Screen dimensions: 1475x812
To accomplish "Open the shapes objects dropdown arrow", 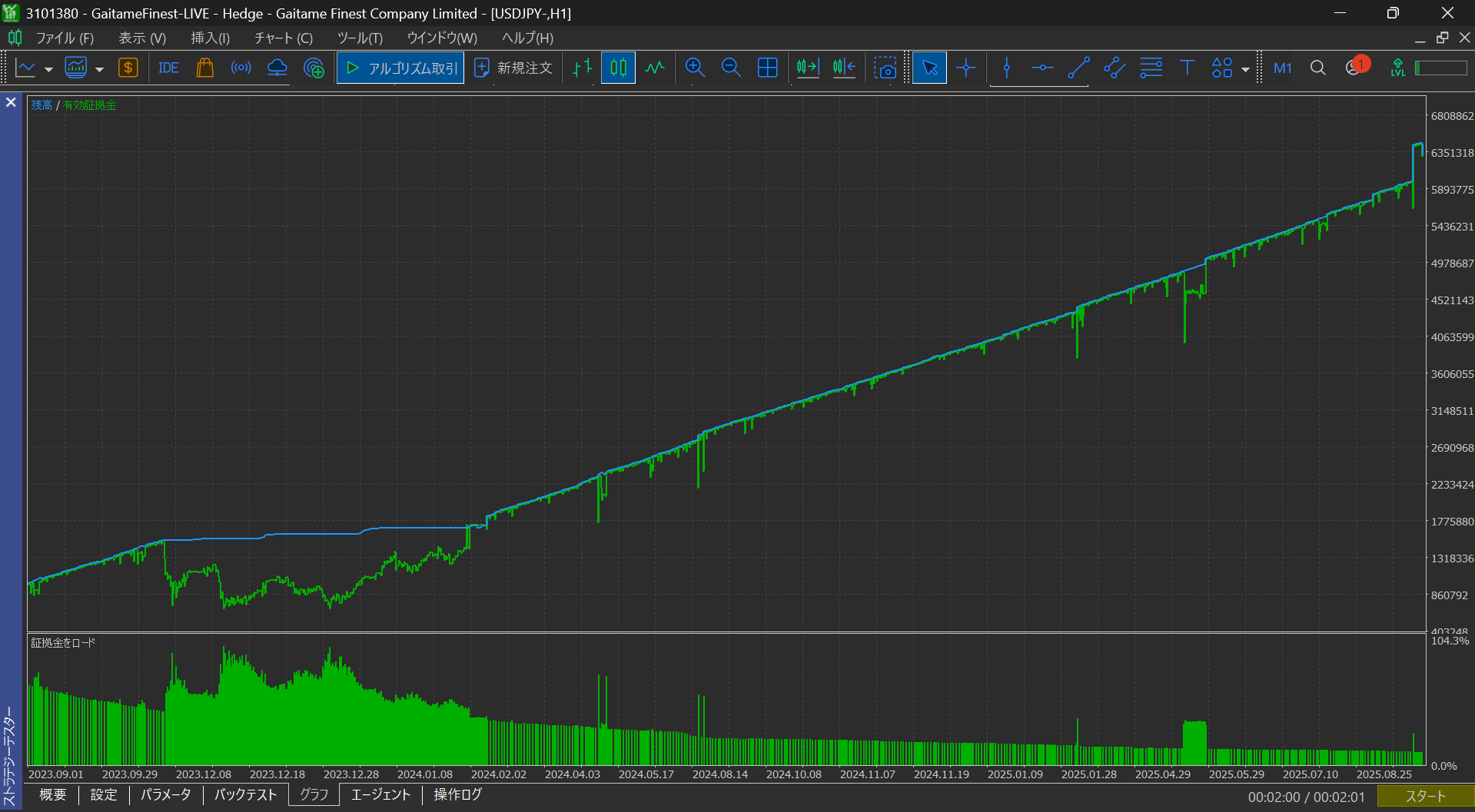I will point(1245,69).
